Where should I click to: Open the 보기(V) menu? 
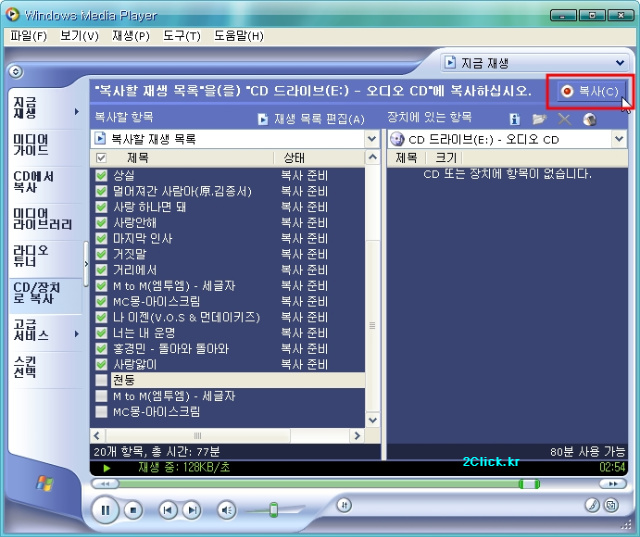[x=80, y=36]
